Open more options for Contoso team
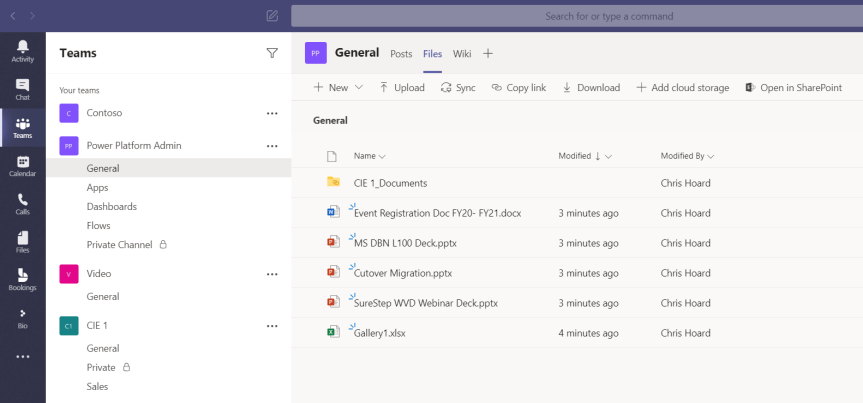Image resolution: width=863 pixels, height=403 pixels. click(272, 113)
